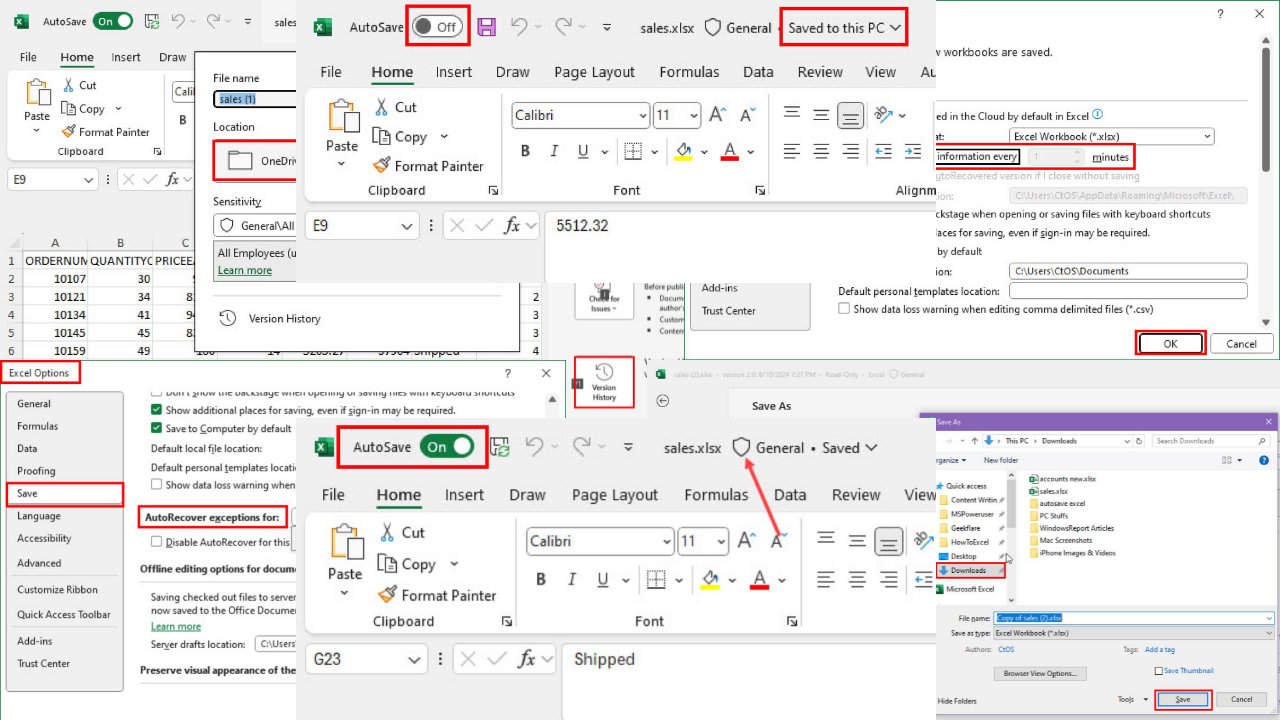Open the G23 Name Box dropdown

416,659
